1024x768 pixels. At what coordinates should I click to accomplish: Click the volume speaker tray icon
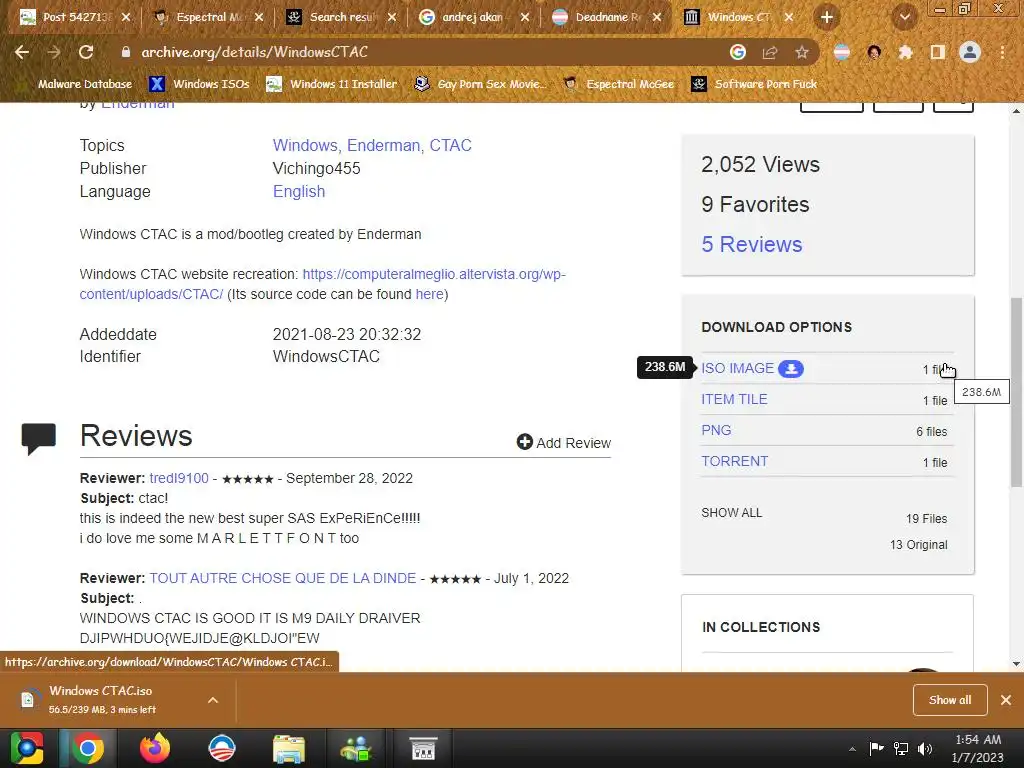point(925,748)
